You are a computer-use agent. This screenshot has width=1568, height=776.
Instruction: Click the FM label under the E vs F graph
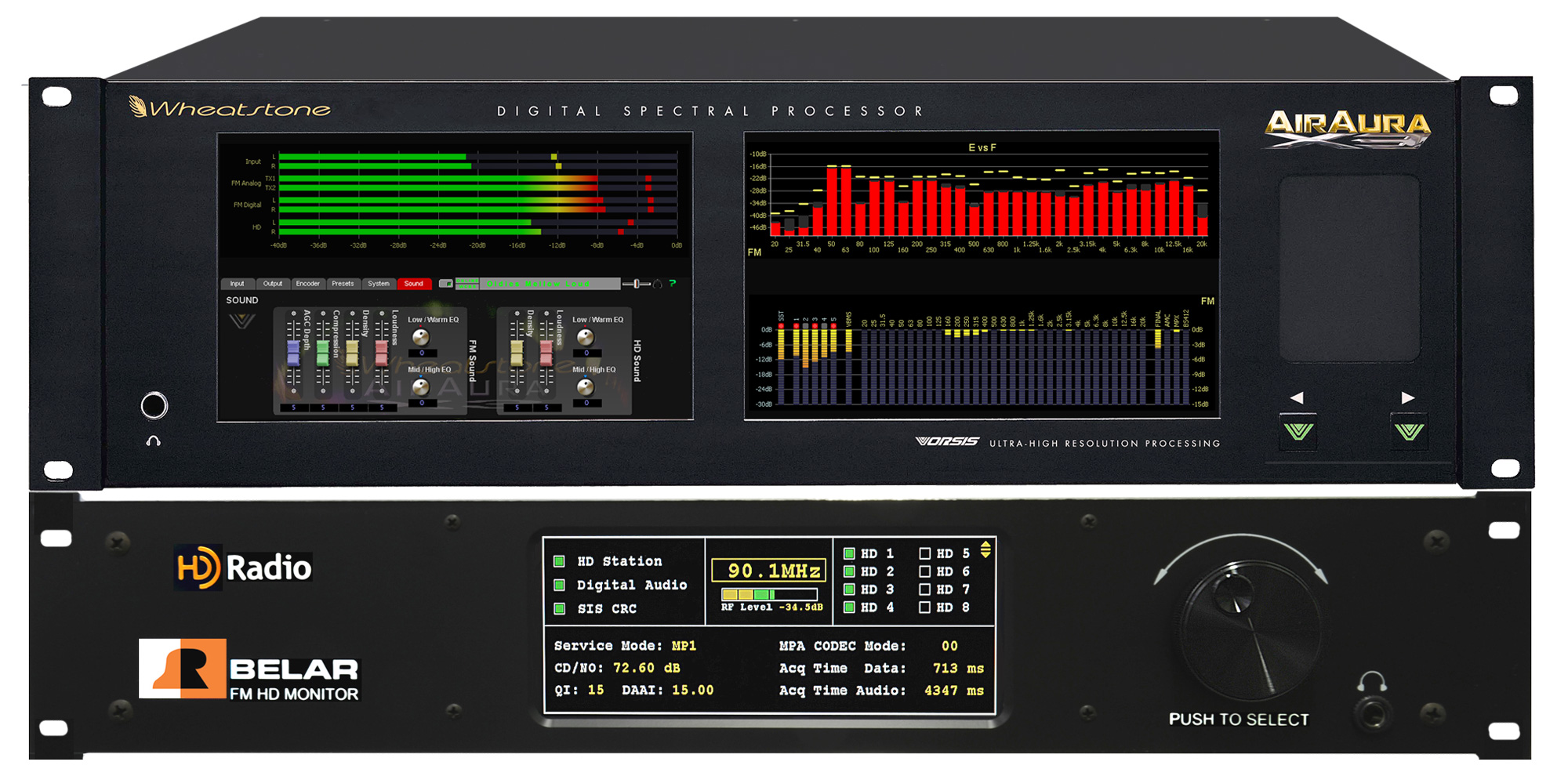tap(754, 252)
